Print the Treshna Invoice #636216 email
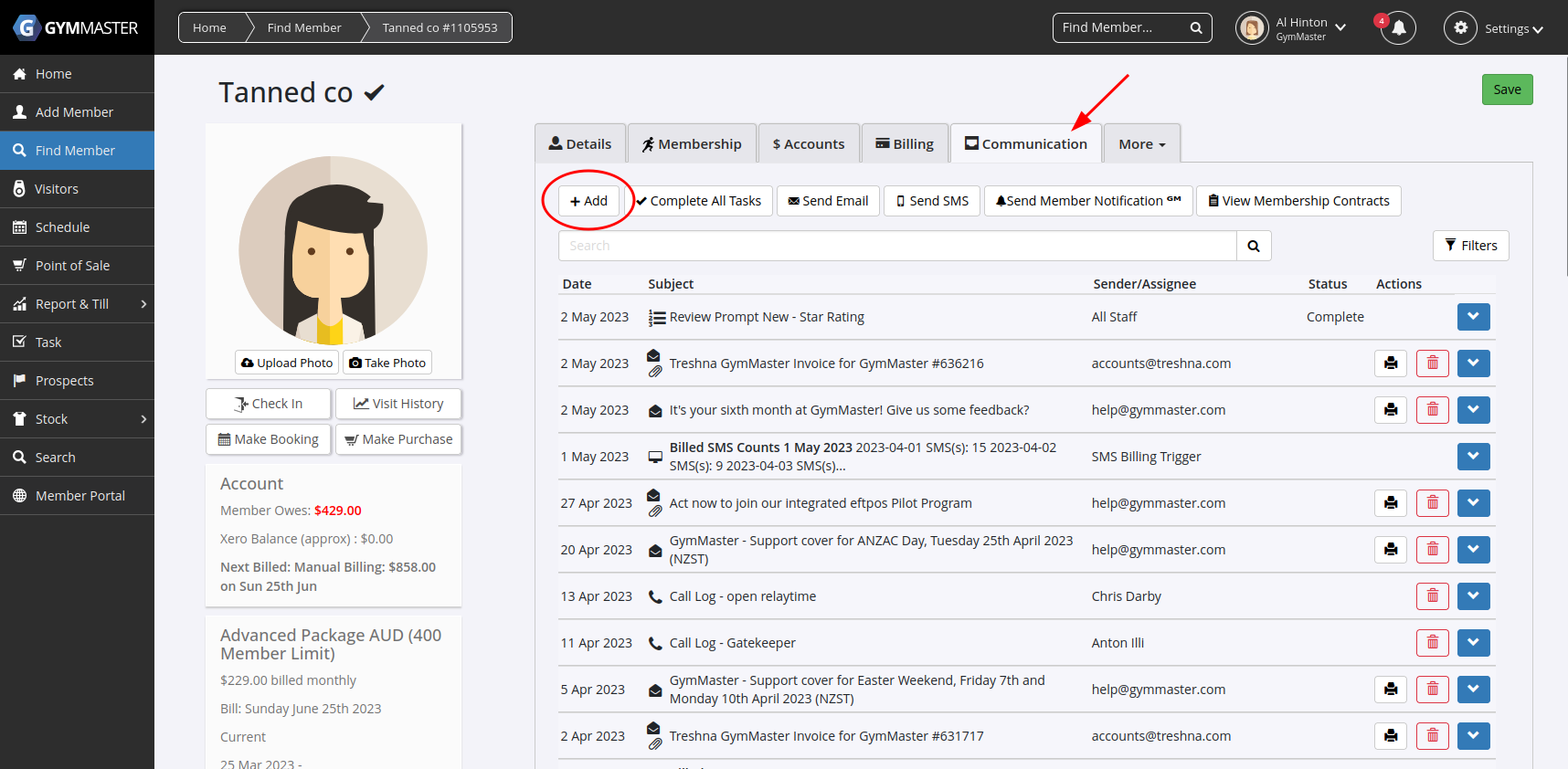This screenshot has width=1568, height=769. tap(1390, 363)
